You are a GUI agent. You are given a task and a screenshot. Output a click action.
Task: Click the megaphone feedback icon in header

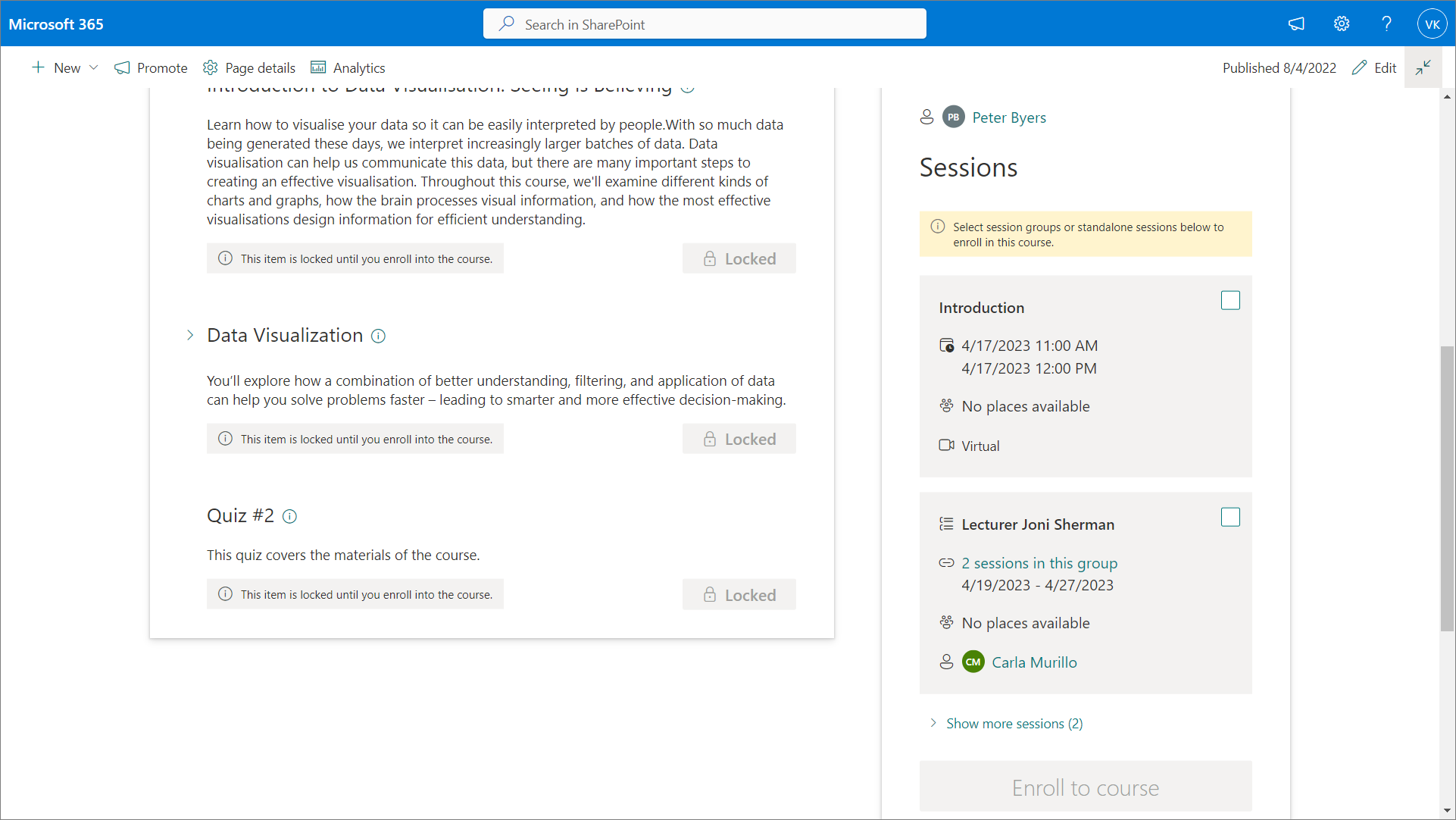(x=1296, y=23)
